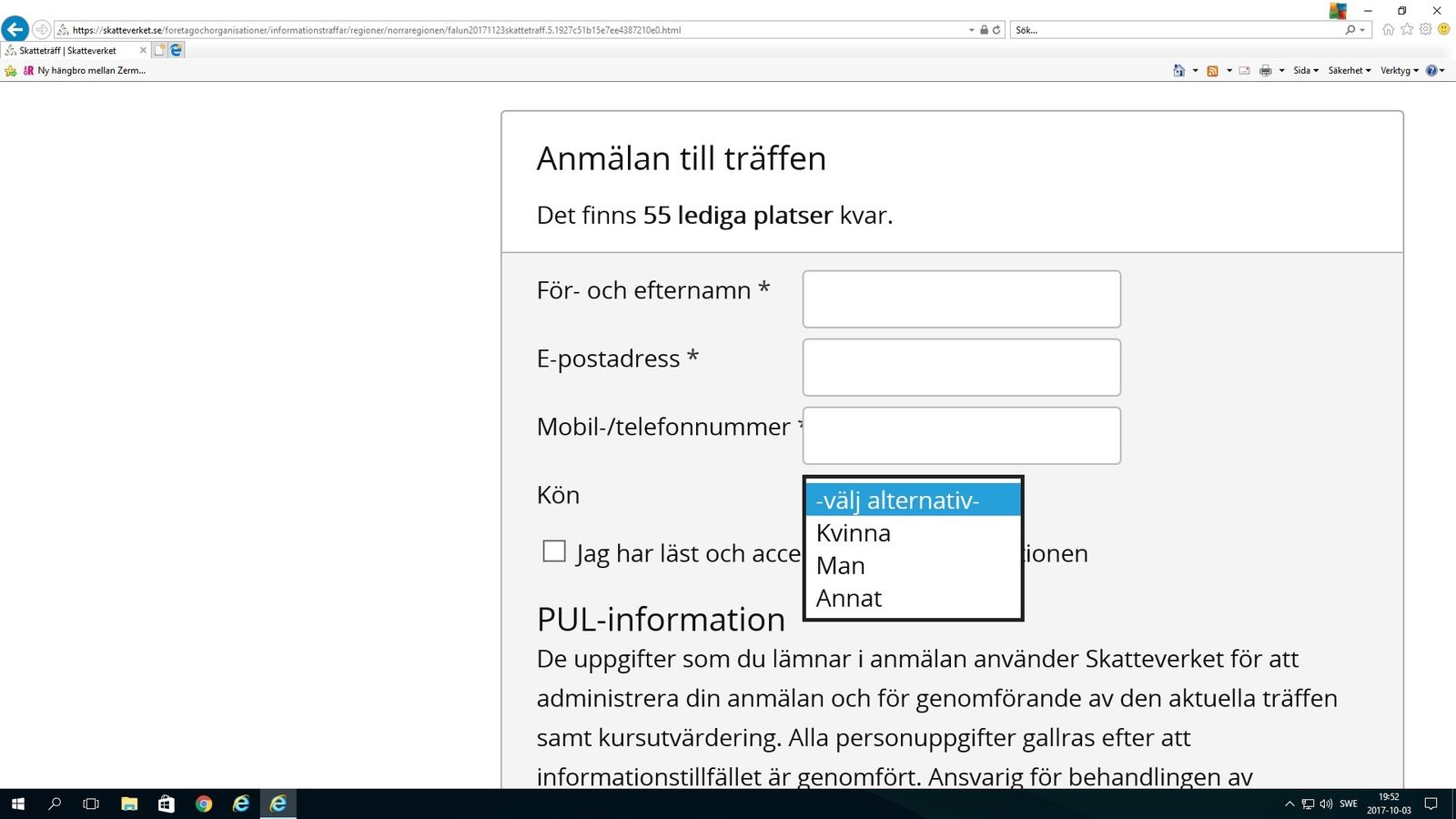Image resolution: width=1456 pixels, height=819 pixels.
Task: Open Task View on the taskbar
Action: point(91,804)
